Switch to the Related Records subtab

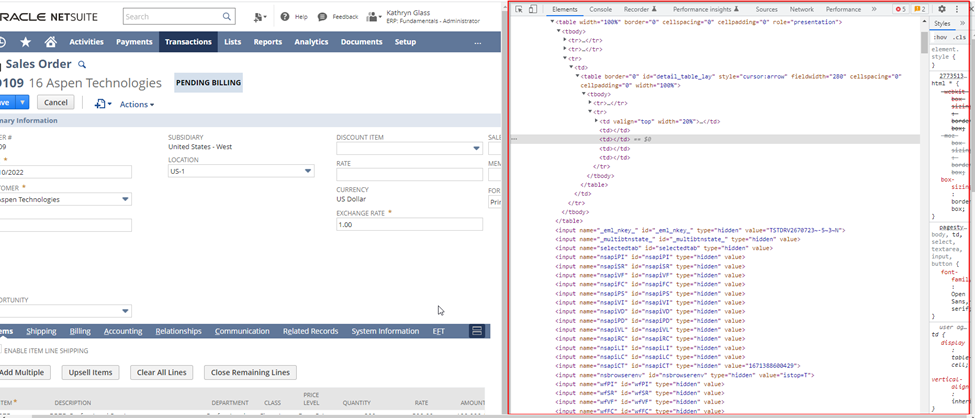[310, 331]
